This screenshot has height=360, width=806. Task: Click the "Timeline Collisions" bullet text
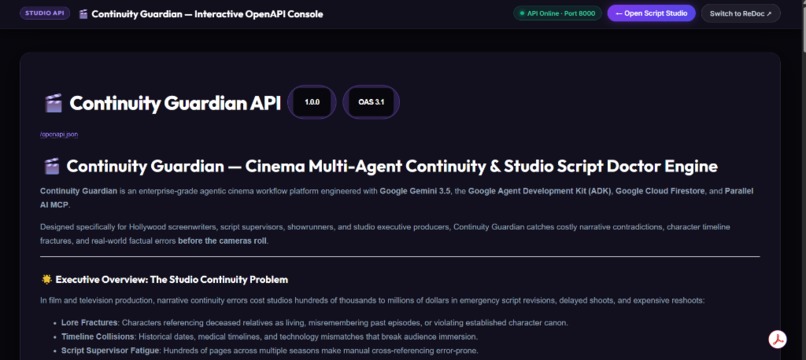98,337
